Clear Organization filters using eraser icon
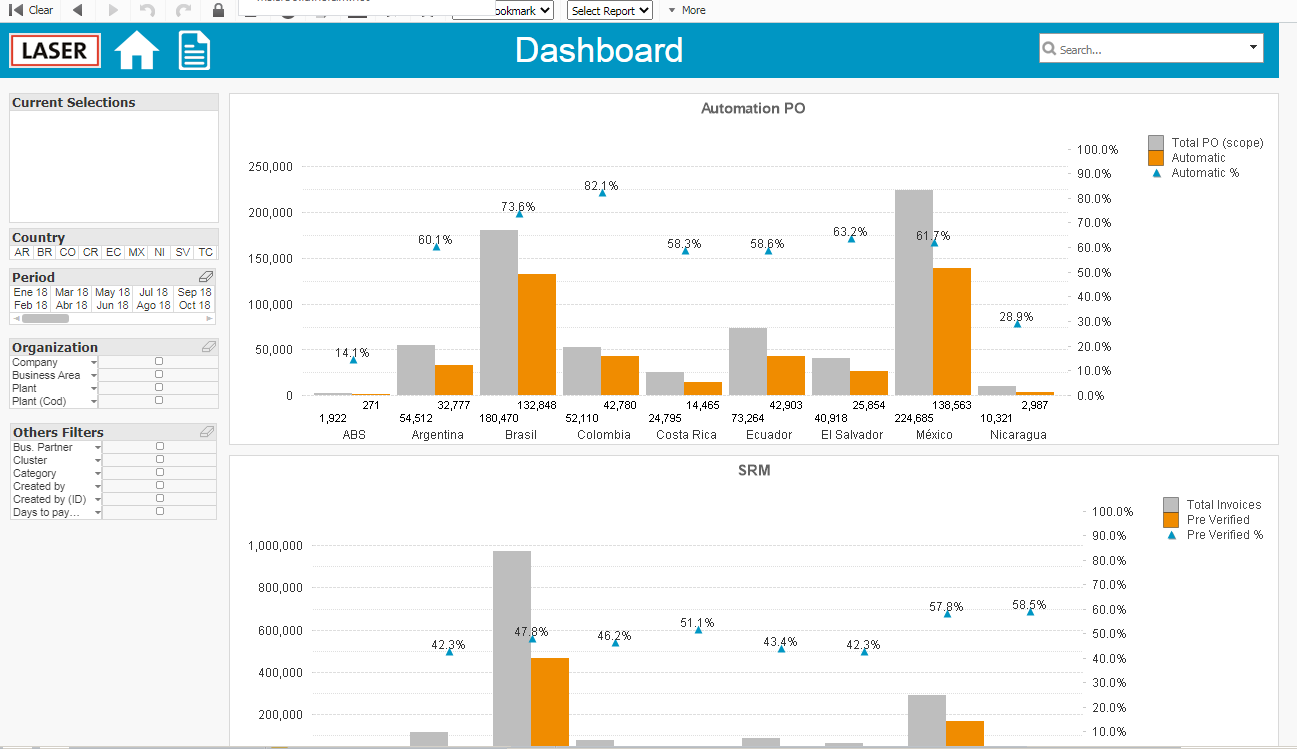 pyautogui.click(x=208, y=346)
